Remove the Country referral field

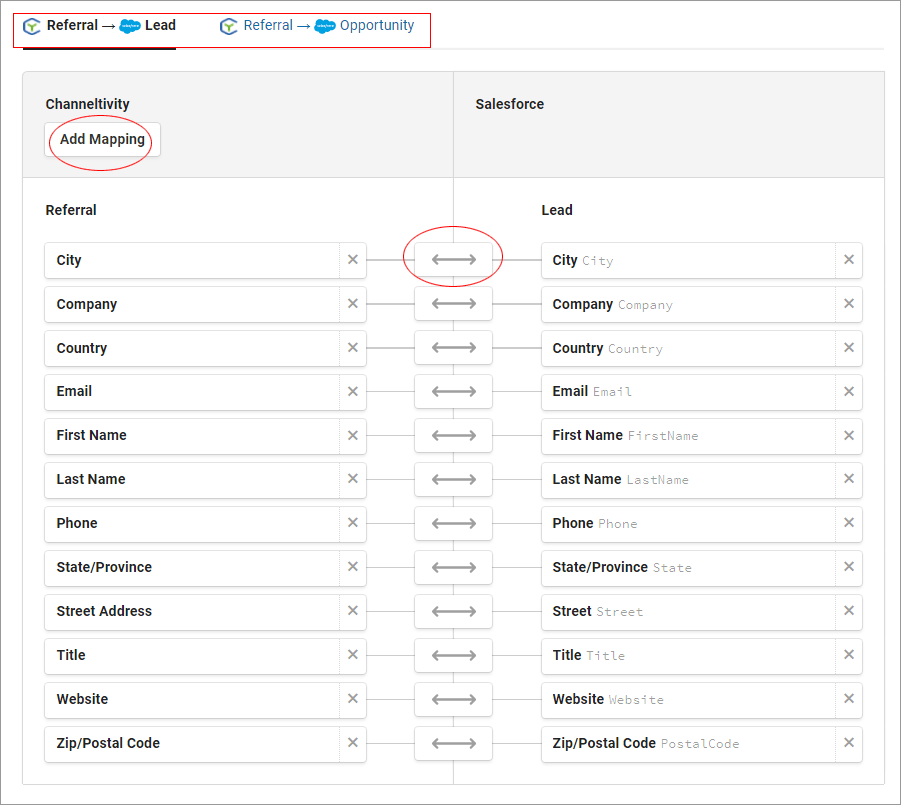pyautogui.click(x=353, y=348)
